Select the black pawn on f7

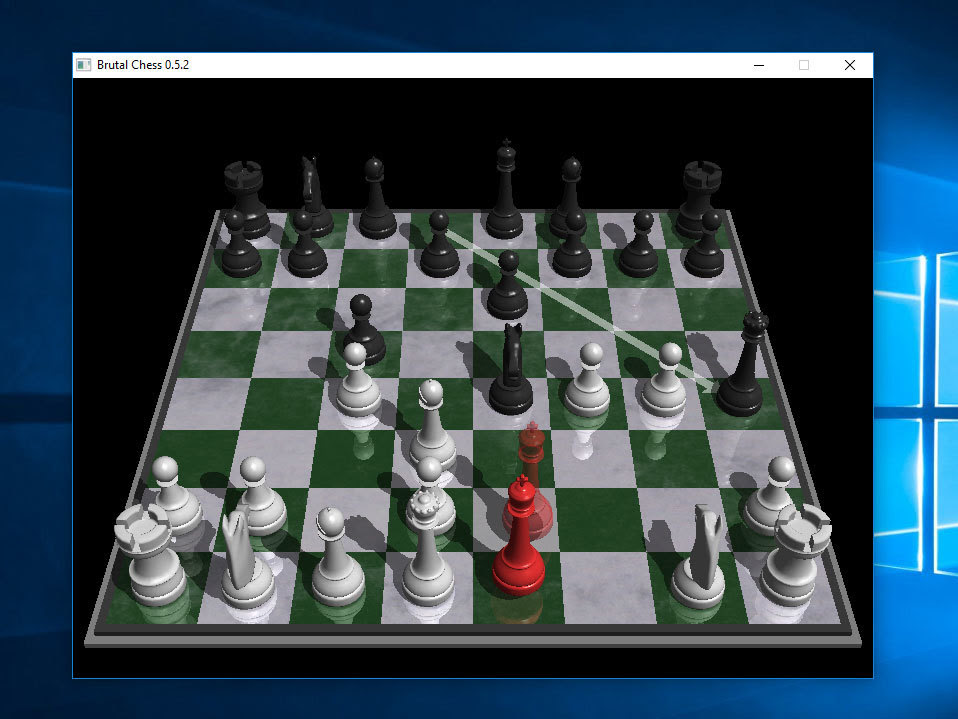[x=572, y=244]
